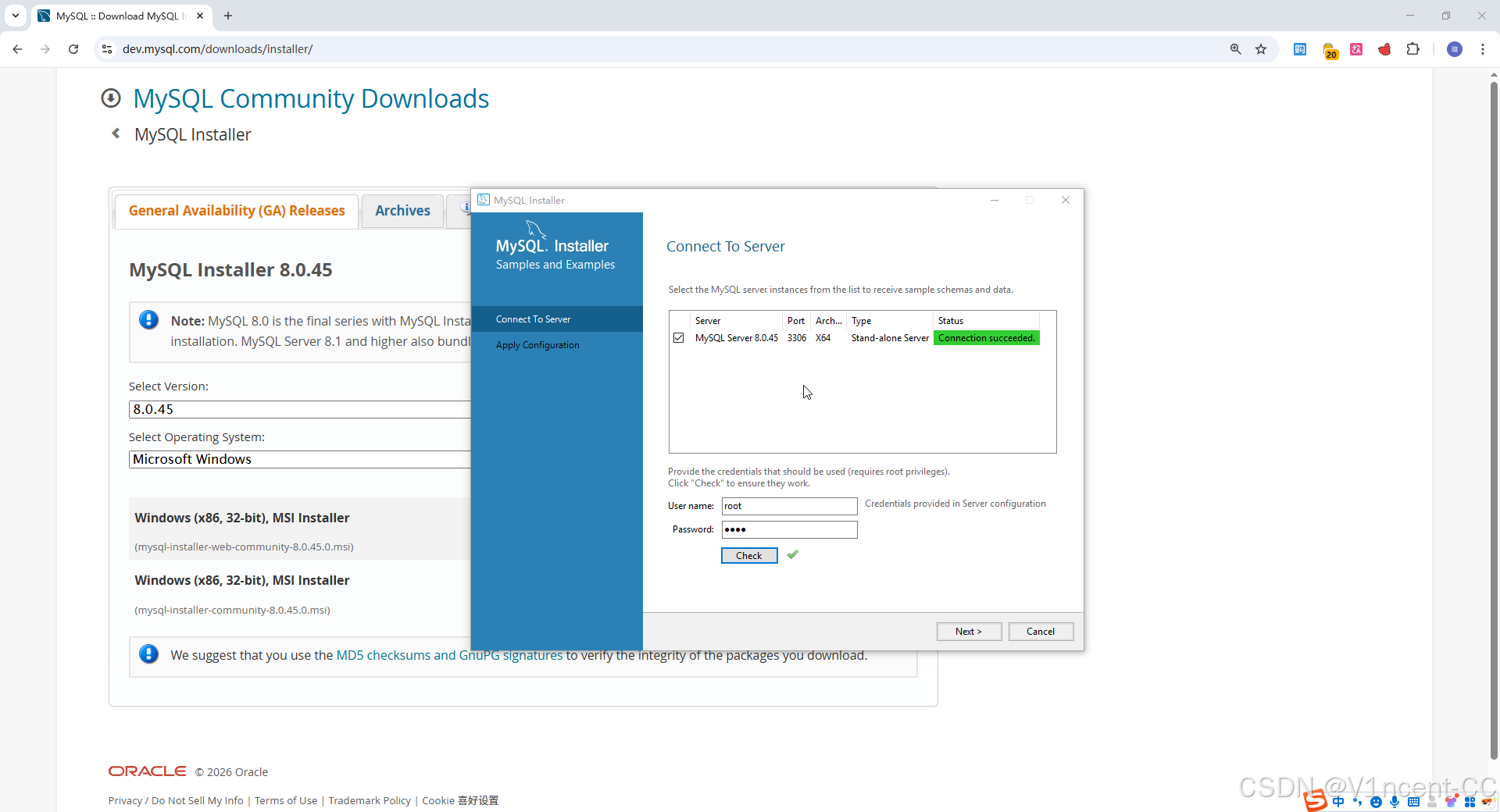This screenshot has width=1500, height=812.
Task: Toggle IME punctuation mode icon
Action: (x=1357, y=802)
